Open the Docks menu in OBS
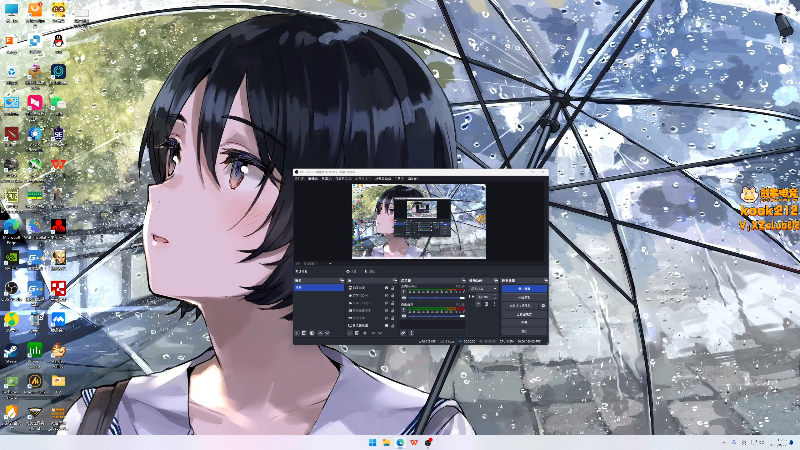 343,179
